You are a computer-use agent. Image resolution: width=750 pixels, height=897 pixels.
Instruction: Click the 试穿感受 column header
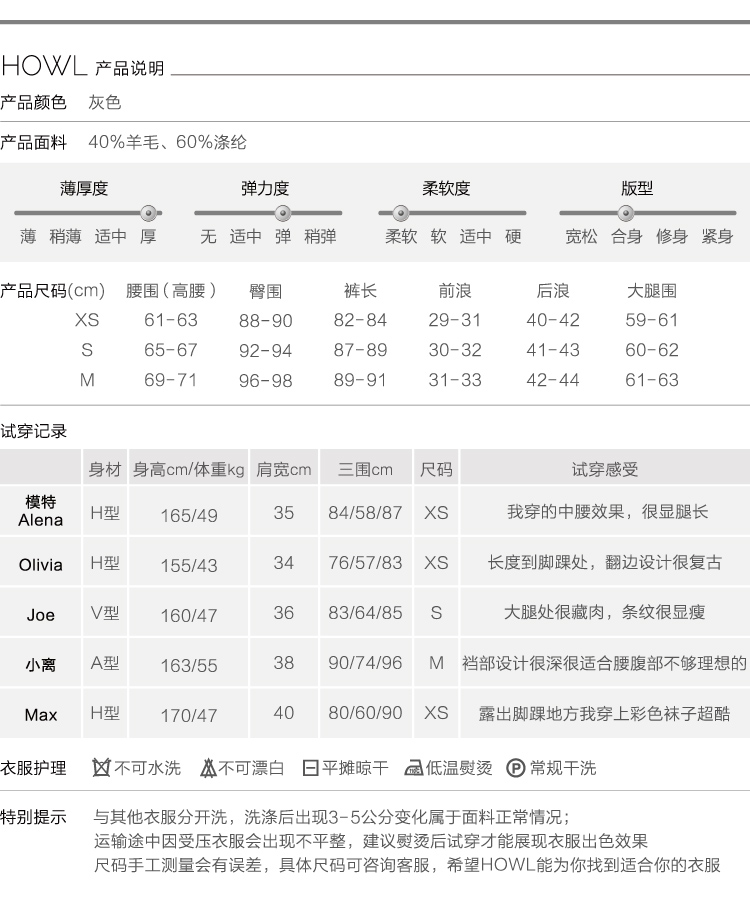click(604, 469)
